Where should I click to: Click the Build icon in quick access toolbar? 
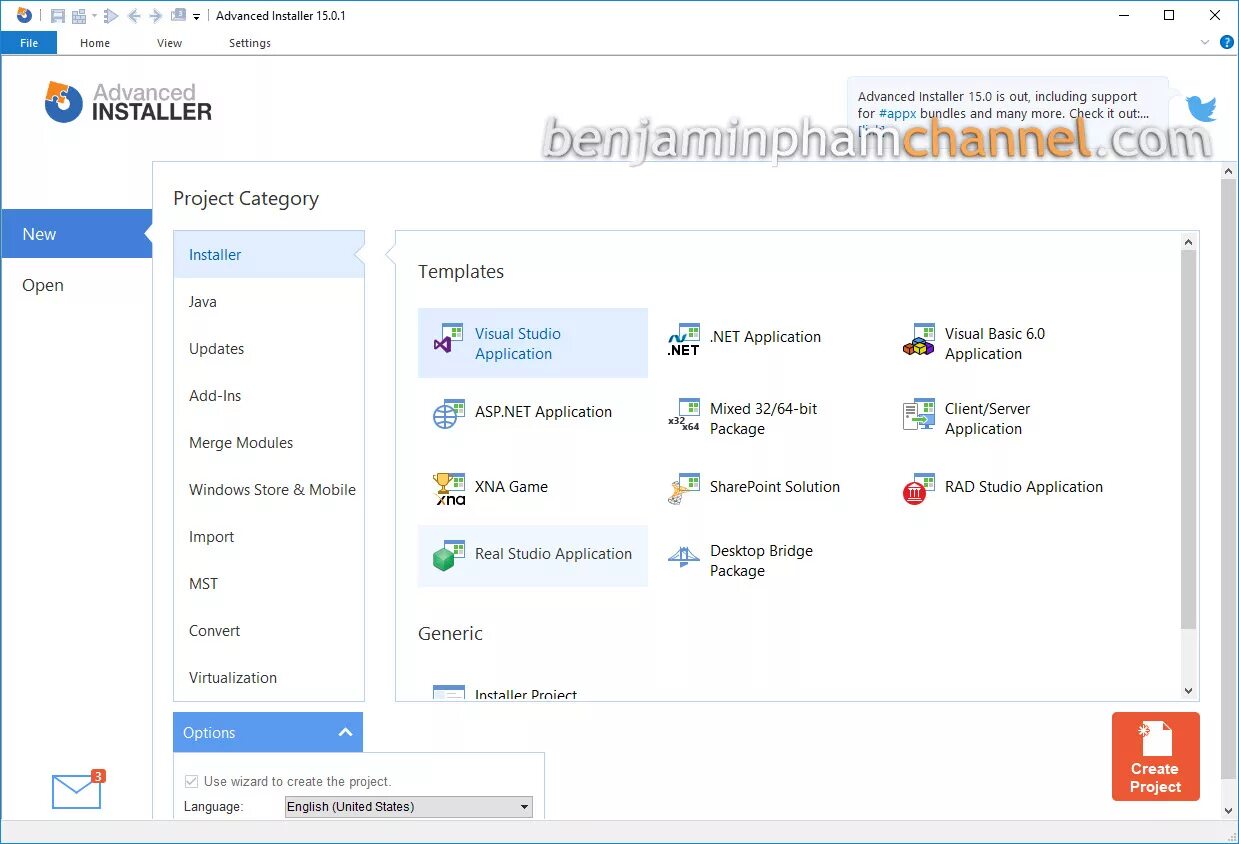(x=78, y=16)
